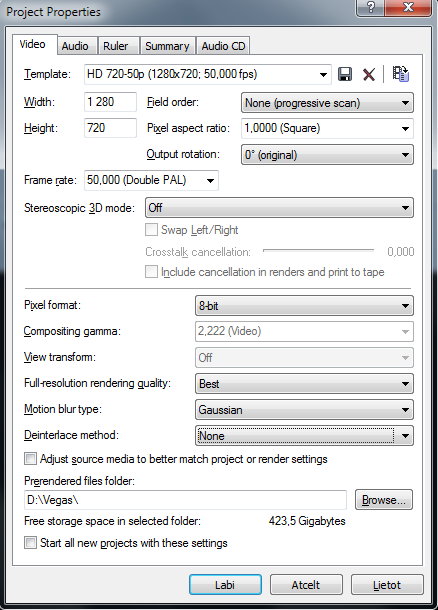Select the Audio CD tab

[223, 46]
